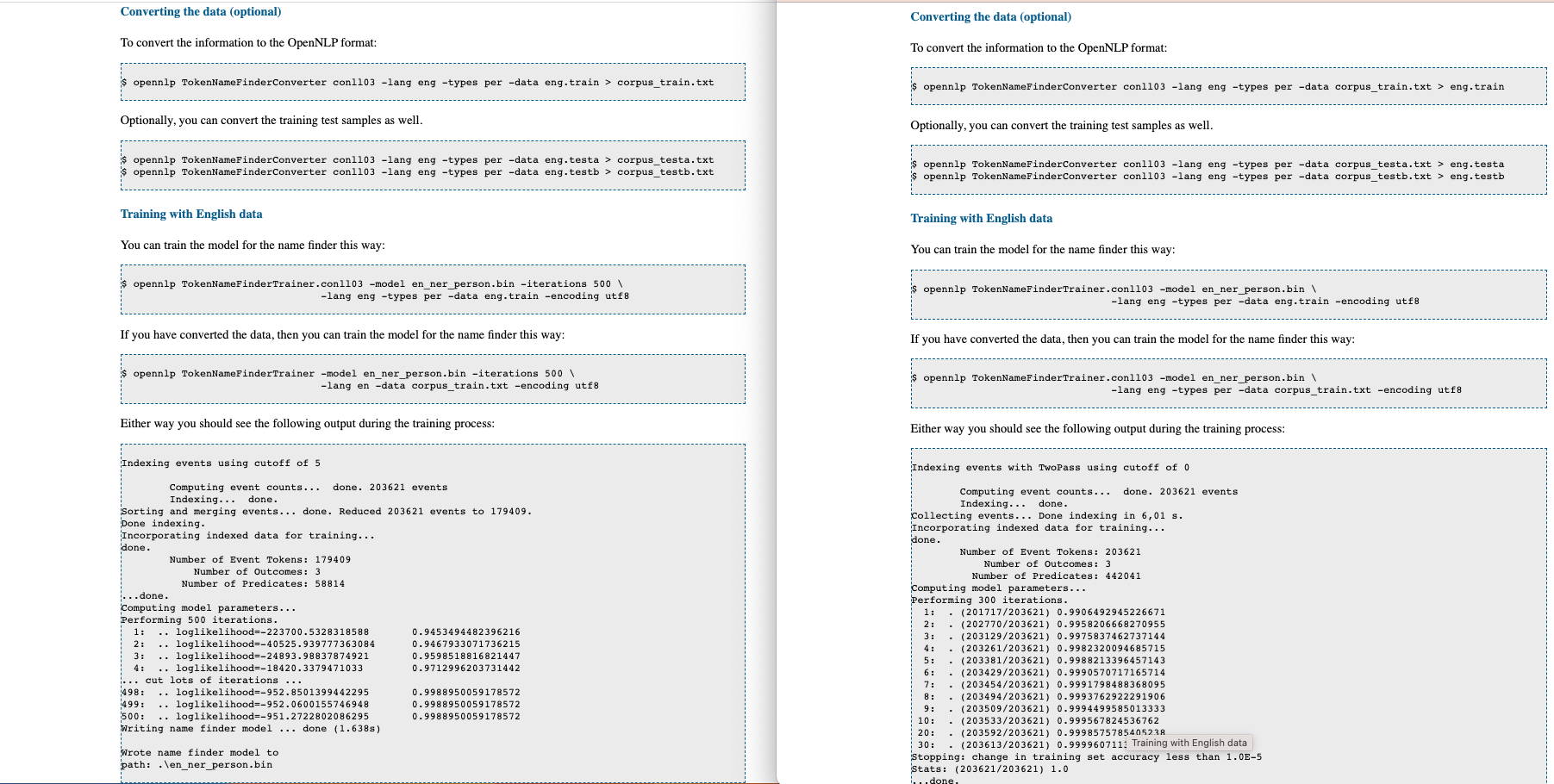Click right page line "Collecting events... Done indexing in 6,01 s."
Viewport: 1554px width, 784px height.
(x=1047, y=516)
